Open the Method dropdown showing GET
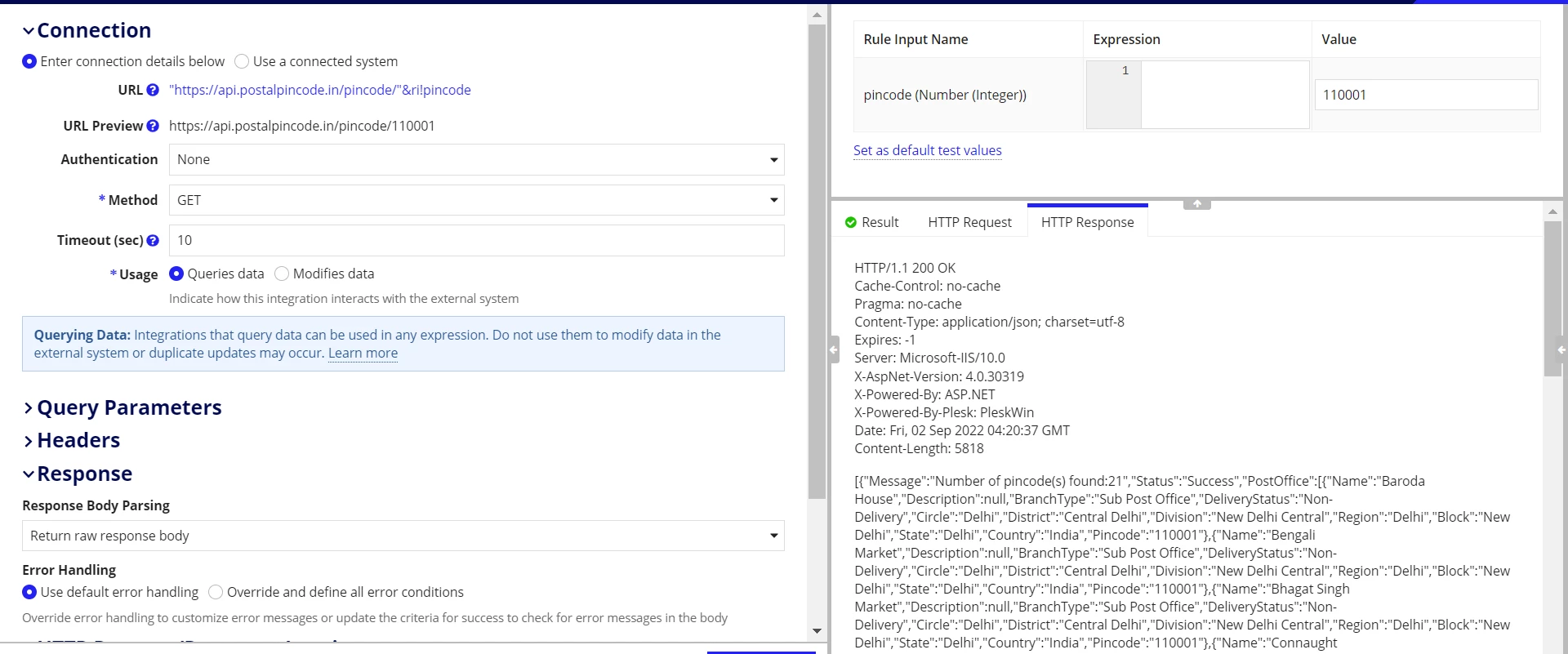 pos(477,200)
